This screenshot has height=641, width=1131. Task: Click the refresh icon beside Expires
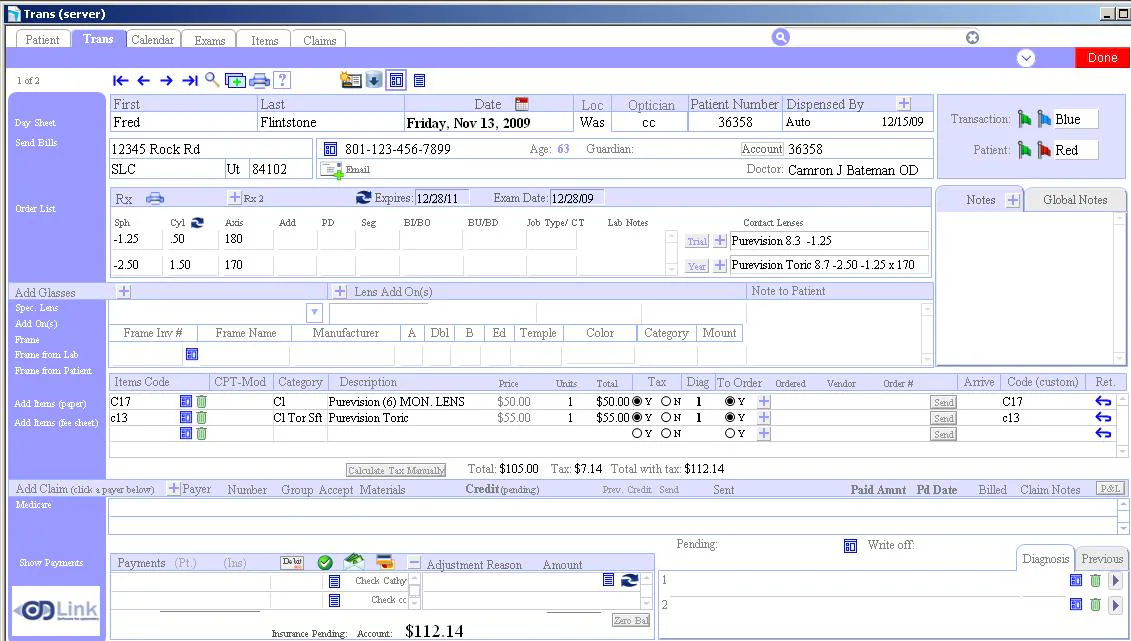364,197
